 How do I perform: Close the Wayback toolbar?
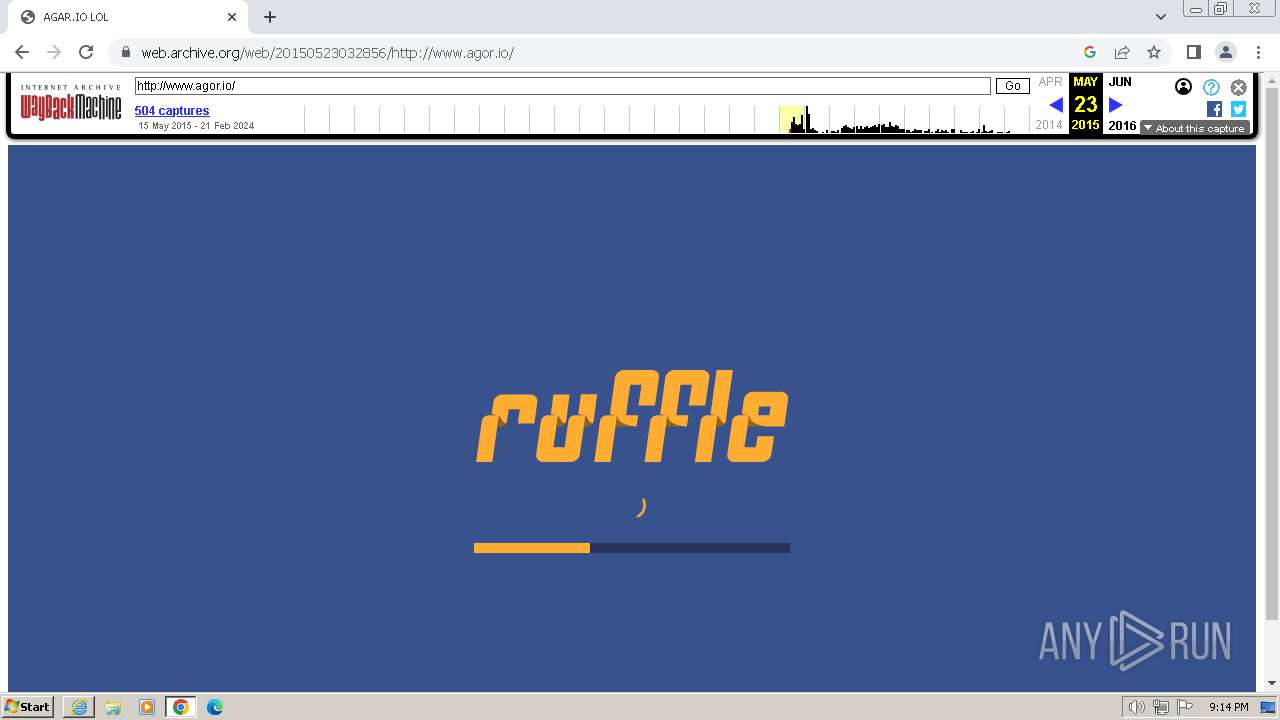coord(1239,87)
